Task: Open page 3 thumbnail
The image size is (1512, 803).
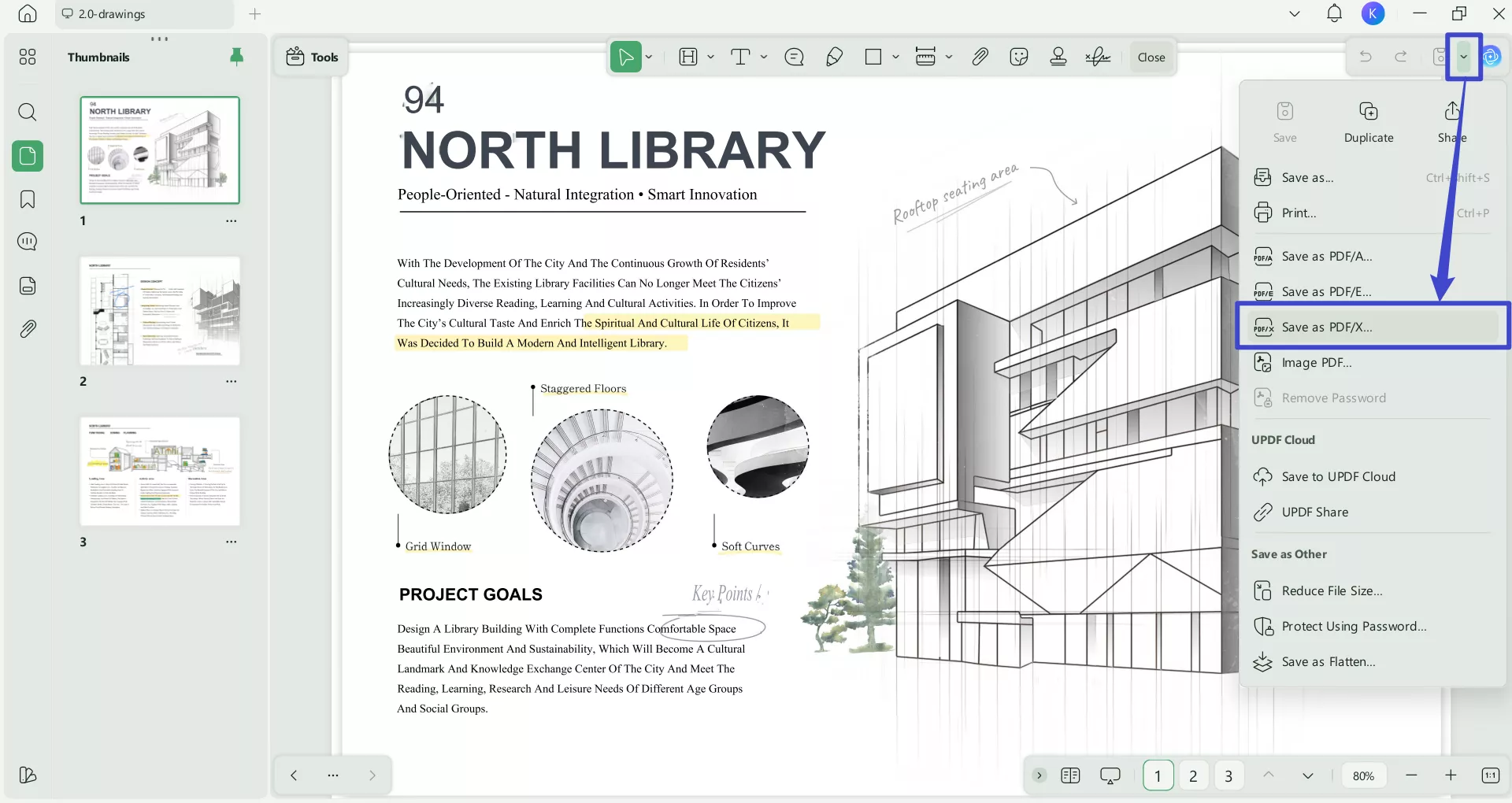Action: [x=160, y=471]
